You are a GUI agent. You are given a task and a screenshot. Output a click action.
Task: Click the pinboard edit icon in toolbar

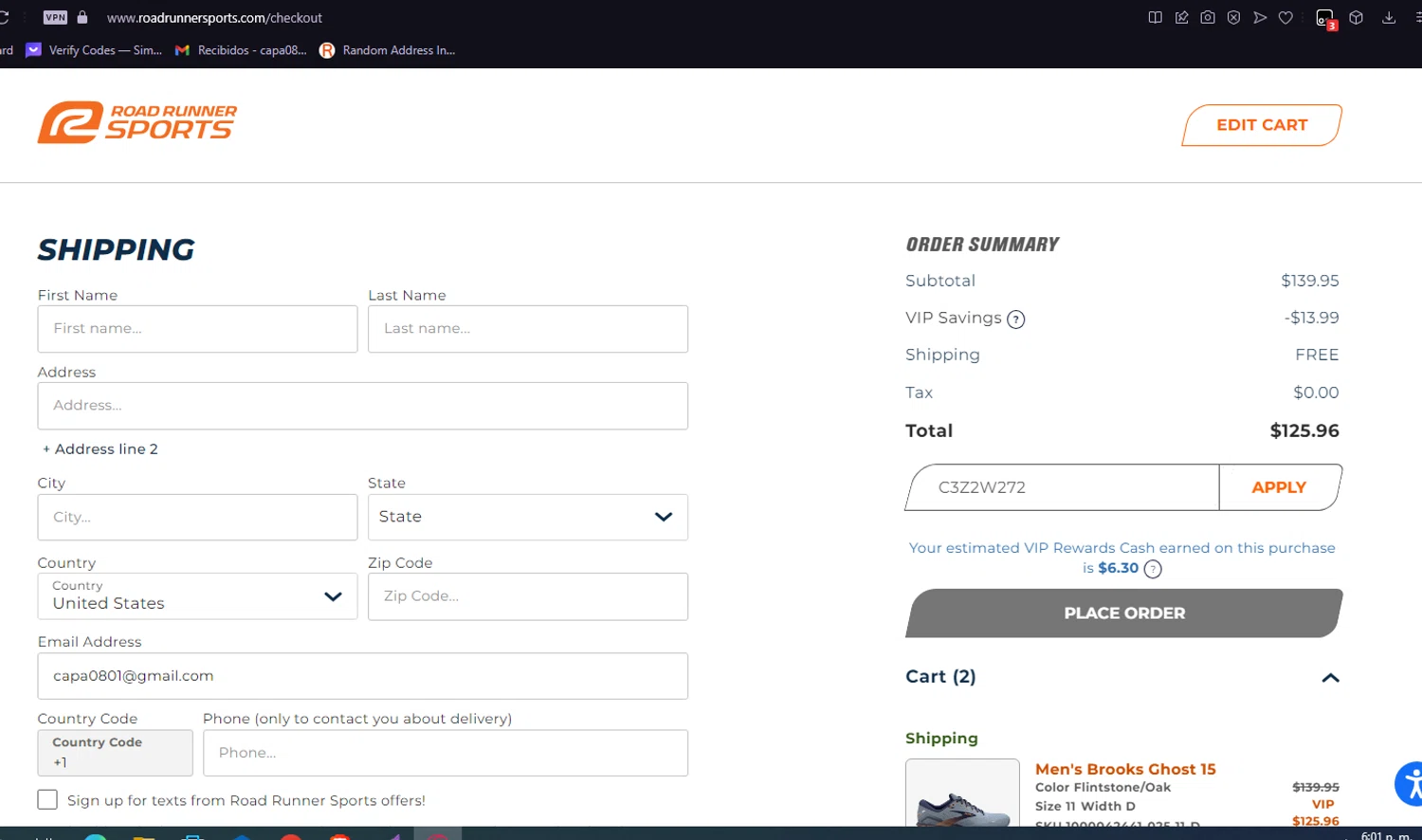(x=1181, y=17)
